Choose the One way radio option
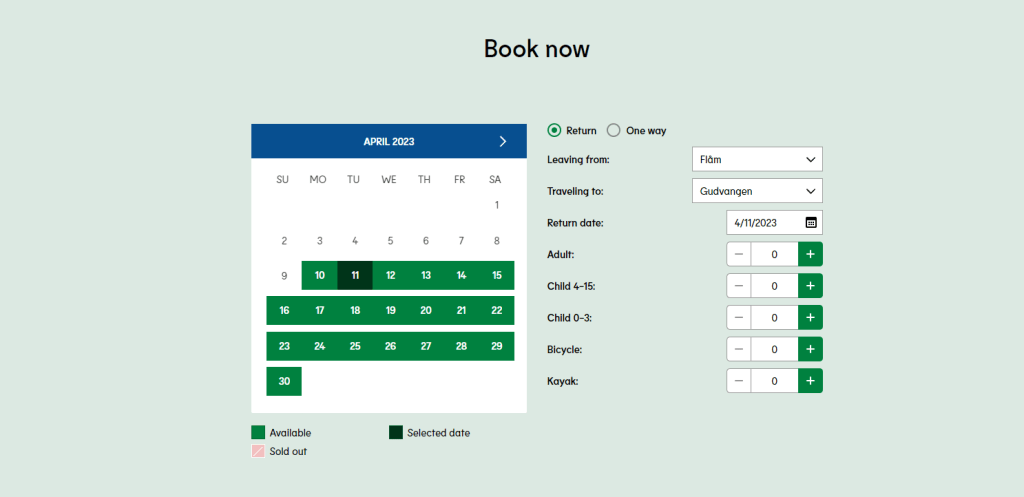 pyautogui.click(x=614, y=130)
